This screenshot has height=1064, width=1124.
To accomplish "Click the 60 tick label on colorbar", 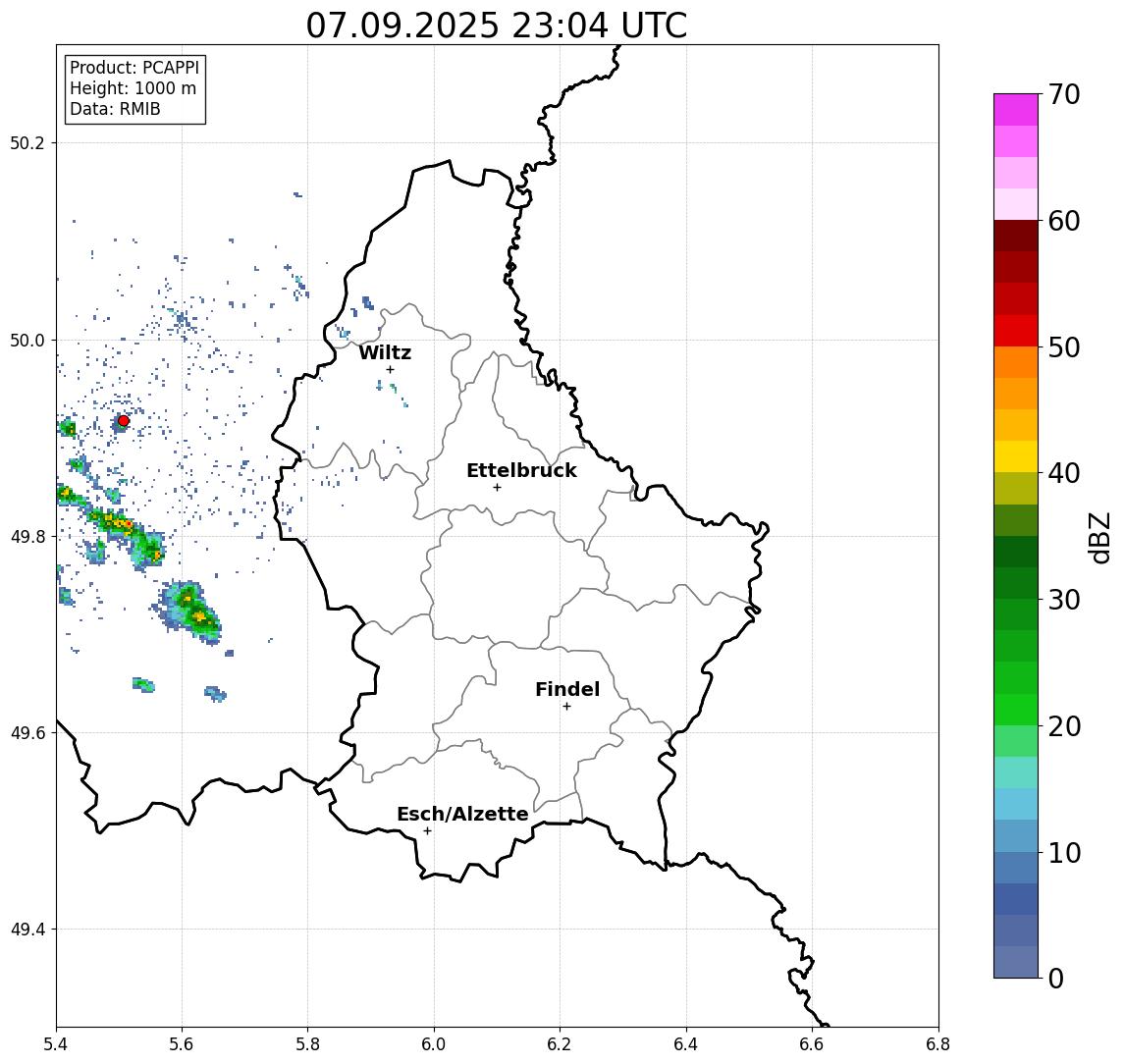I will coord(1064,221).
